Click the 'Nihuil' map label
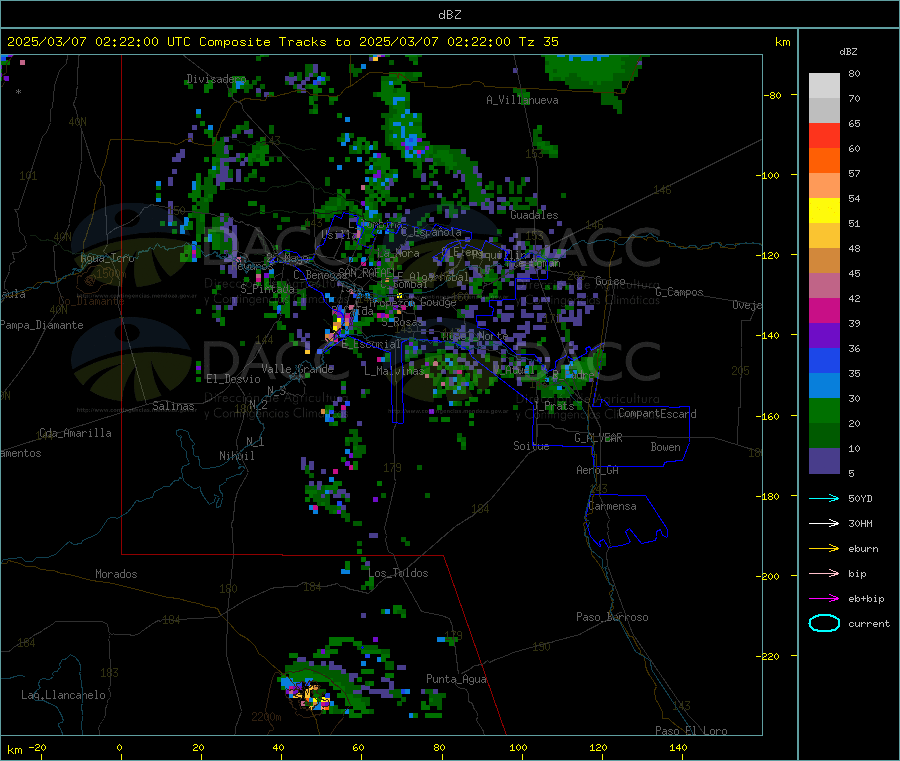 click(x=236, y=456)
